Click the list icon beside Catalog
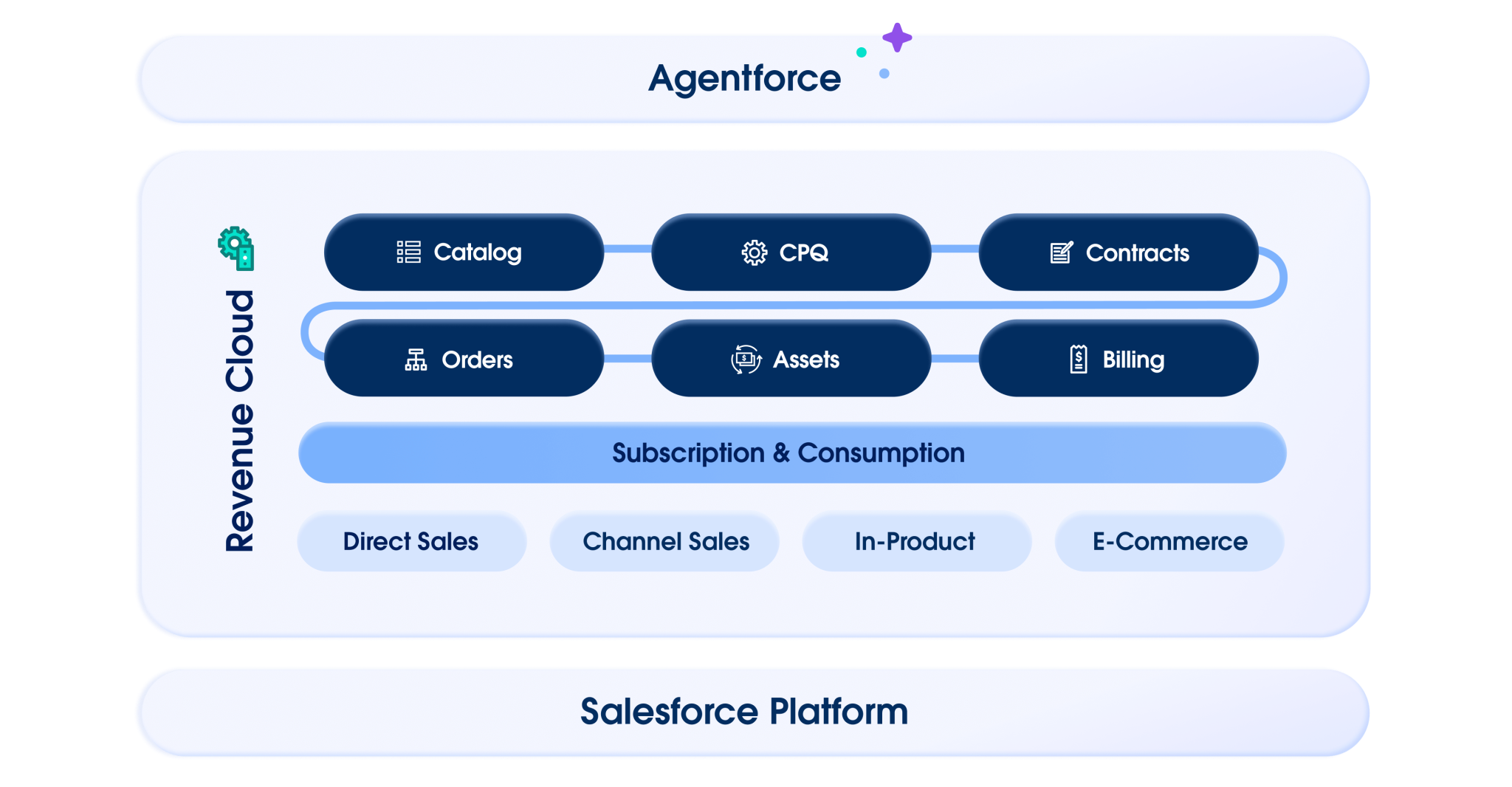1512x787 pixels. point(408,252)
